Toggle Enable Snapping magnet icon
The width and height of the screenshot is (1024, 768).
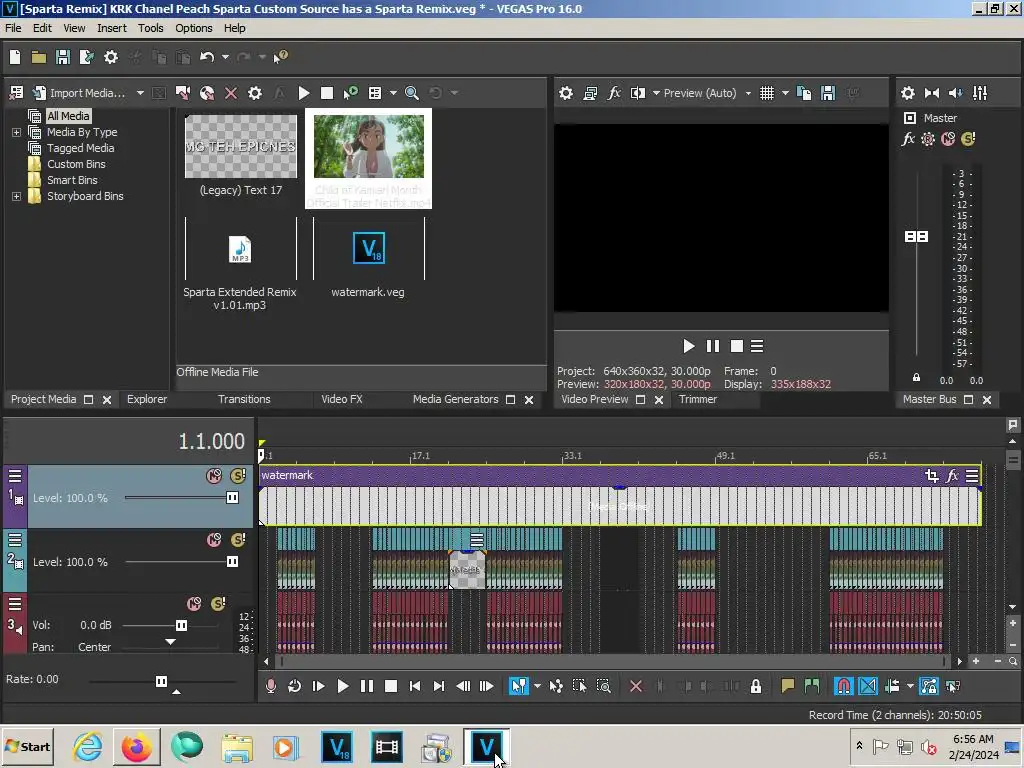844,686
